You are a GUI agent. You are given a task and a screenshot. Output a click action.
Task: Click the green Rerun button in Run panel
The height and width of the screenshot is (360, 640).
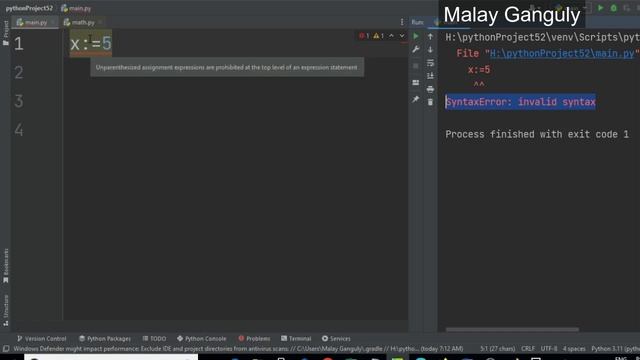[x=416, y=36]
